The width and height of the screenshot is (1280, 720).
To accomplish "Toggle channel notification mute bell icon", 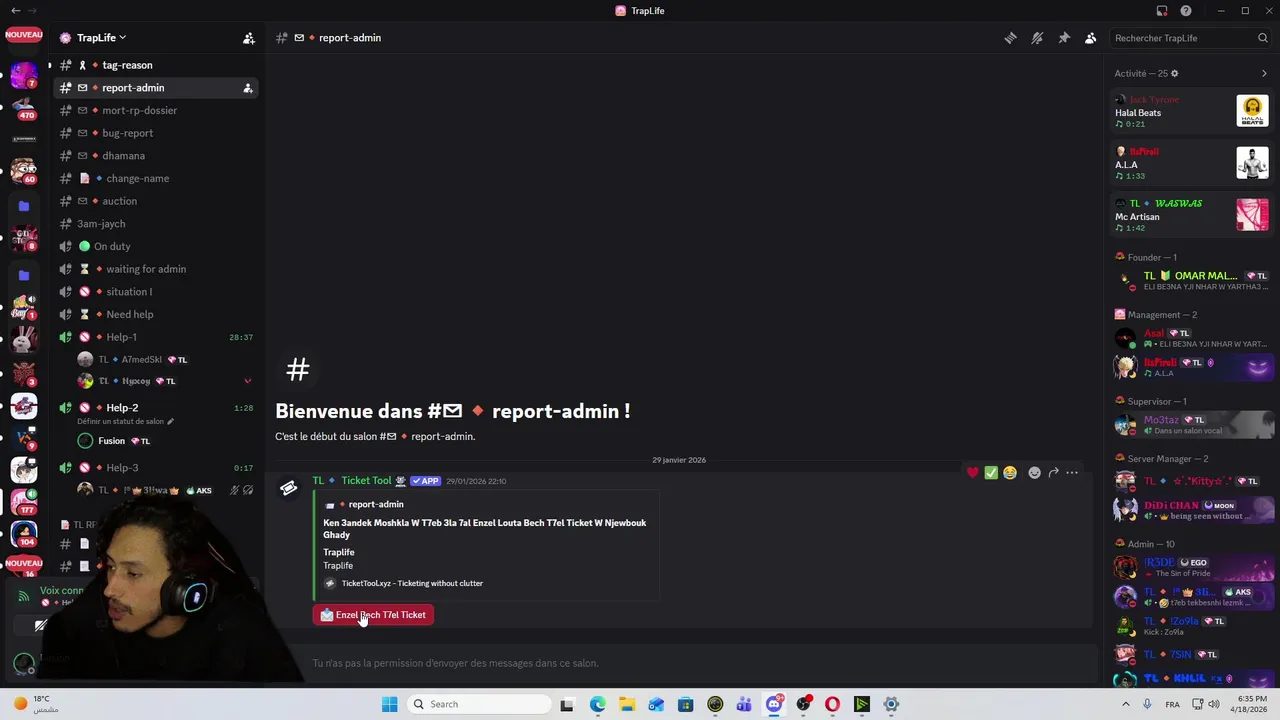I will [x=1037, y=38].
